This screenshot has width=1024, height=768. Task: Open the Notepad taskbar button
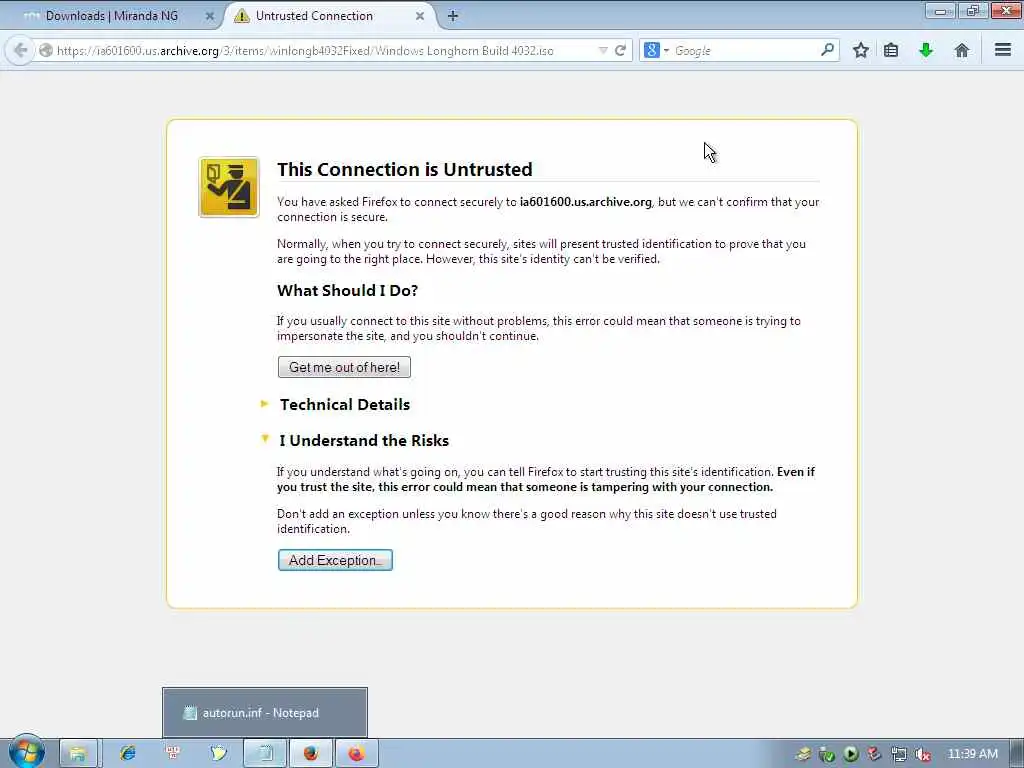click(265, 754)
